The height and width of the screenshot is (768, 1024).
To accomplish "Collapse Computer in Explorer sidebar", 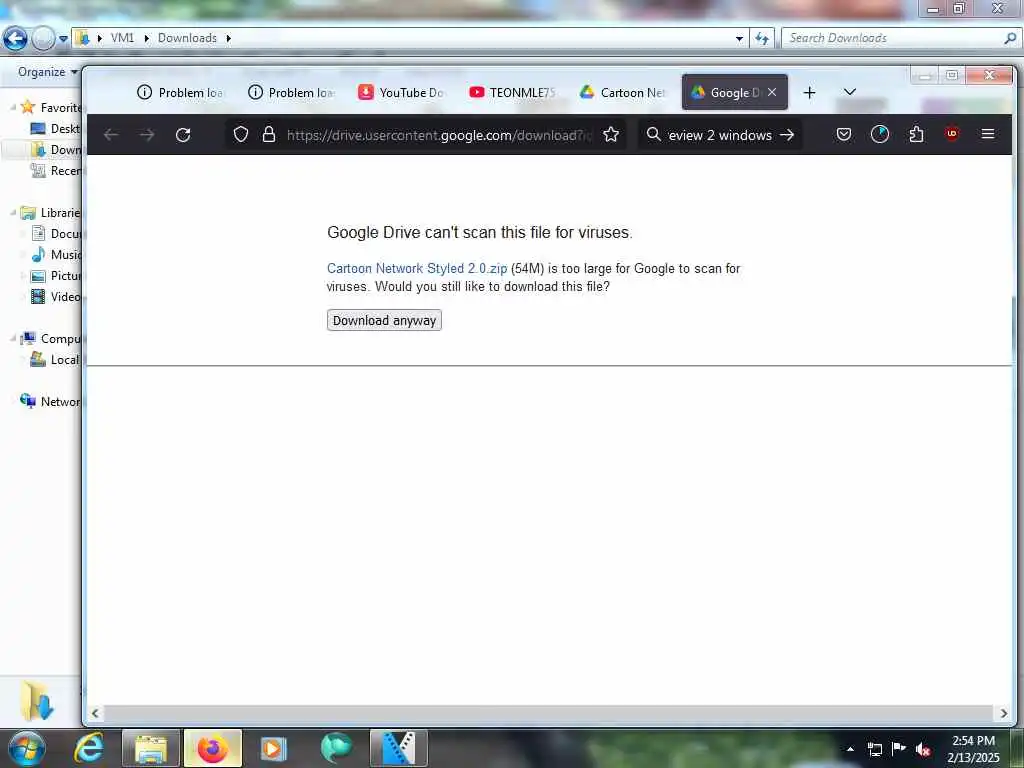I will coord(13,338).
